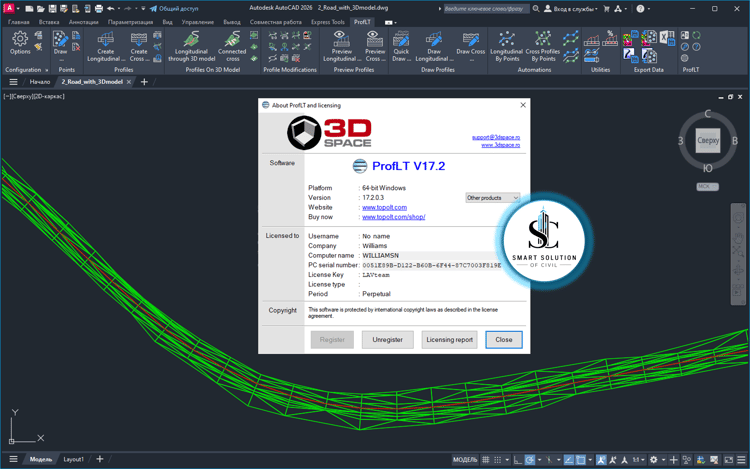Switch to the Layout1 tab
Image resolution: width=750 pixels, height=469 pixels.
click(x=74, y=459)
